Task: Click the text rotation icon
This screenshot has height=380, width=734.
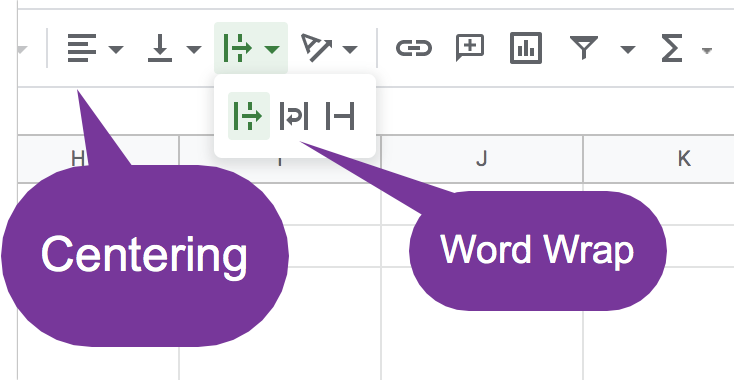Action: point(316,48)
